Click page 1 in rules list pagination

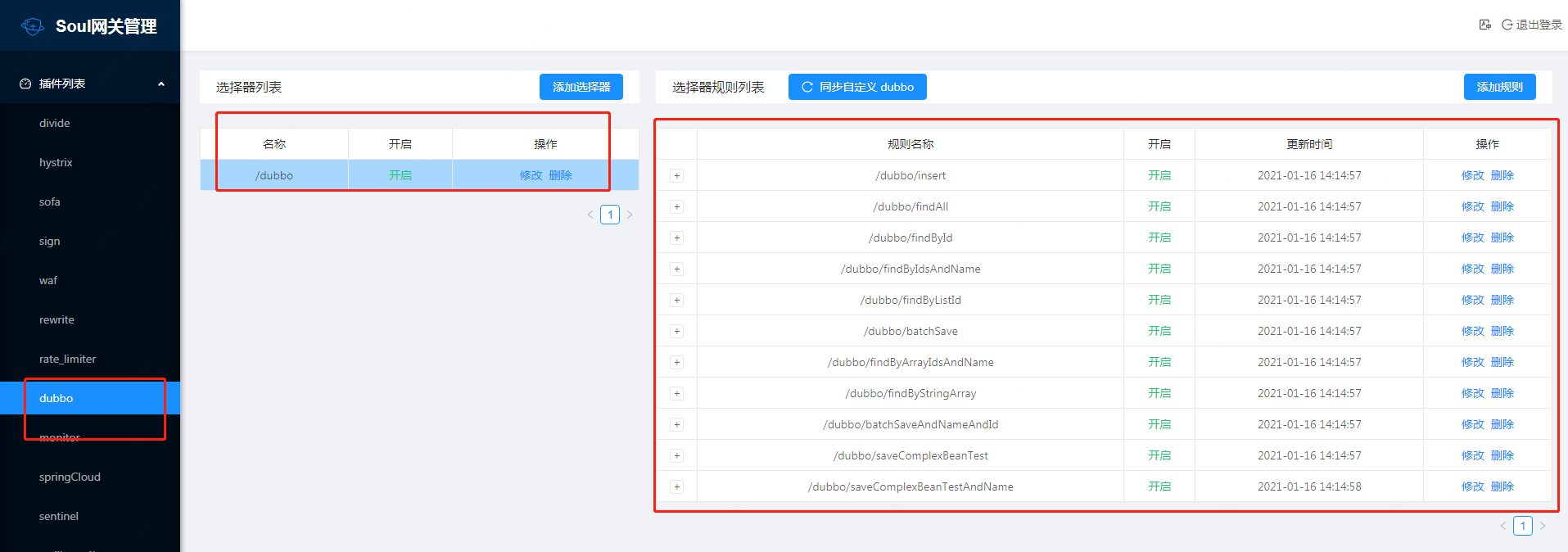point(1523,526)
